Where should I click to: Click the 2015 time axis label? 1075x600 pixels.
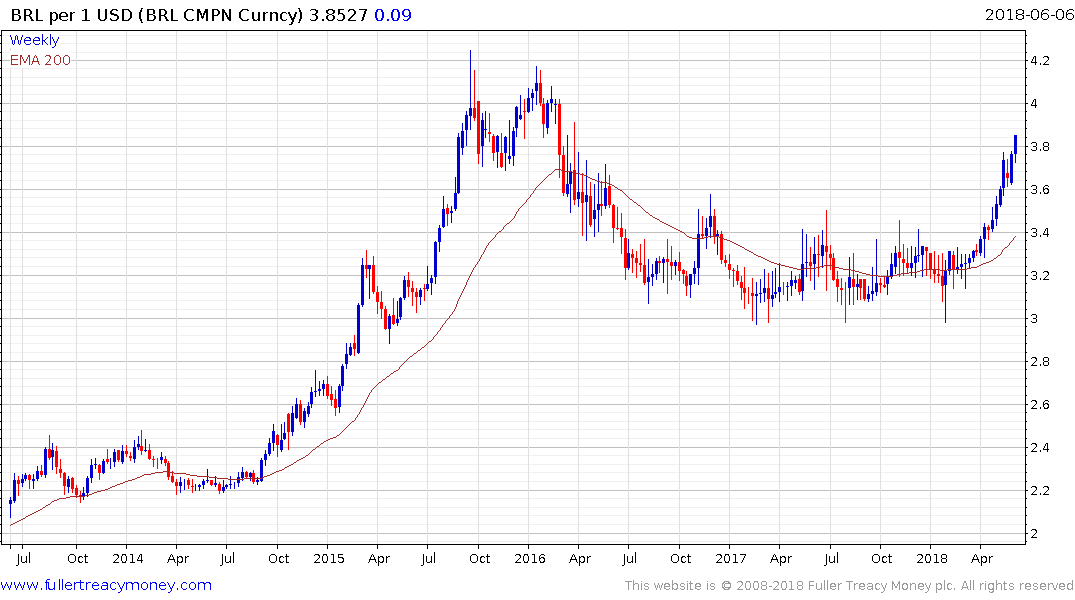(x=328, y=558)
